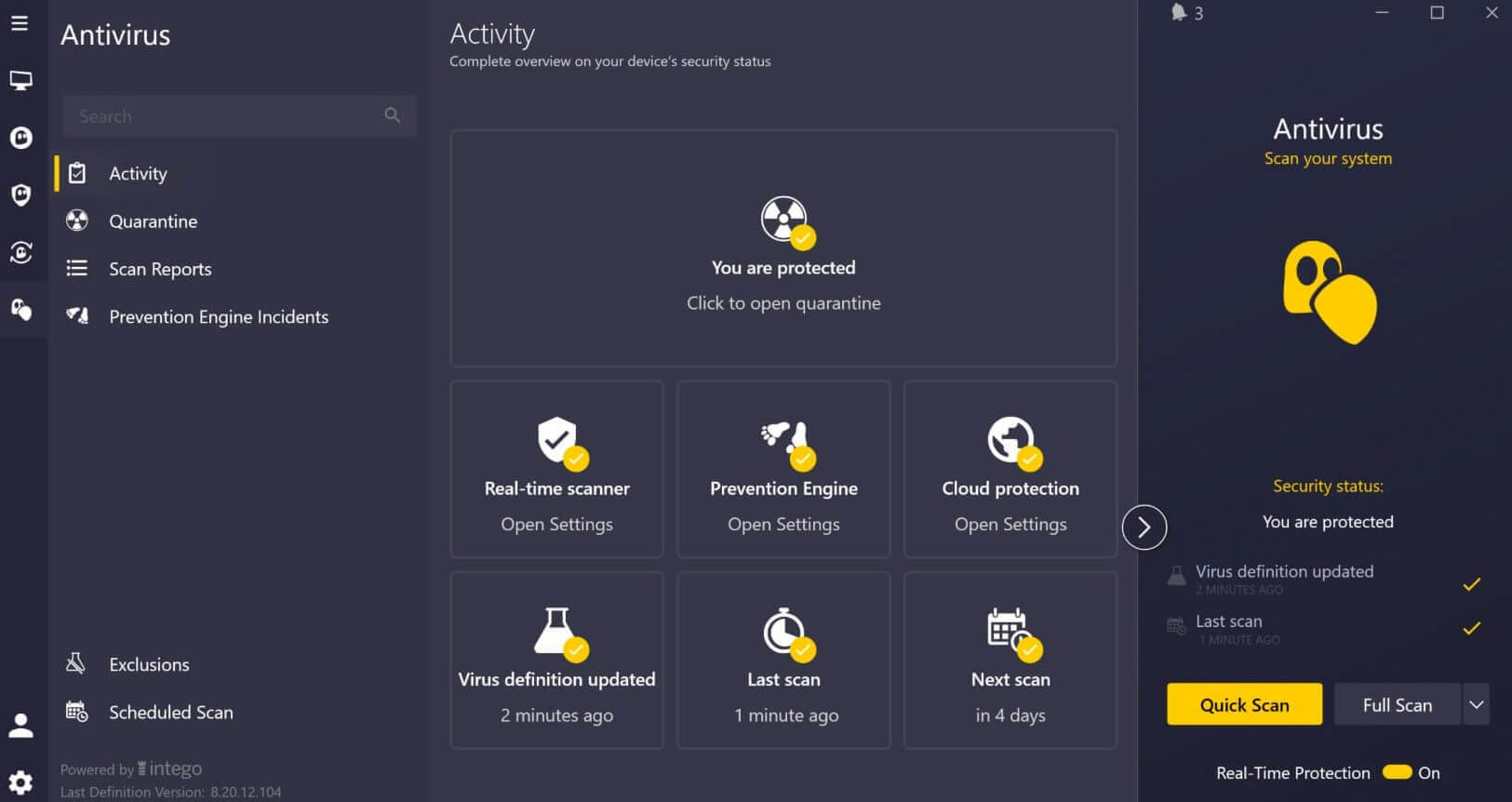Screen dimensions: 1512x802
Task: Expand the Full Scan dropdown arrow
Action: coord(1477,704)
